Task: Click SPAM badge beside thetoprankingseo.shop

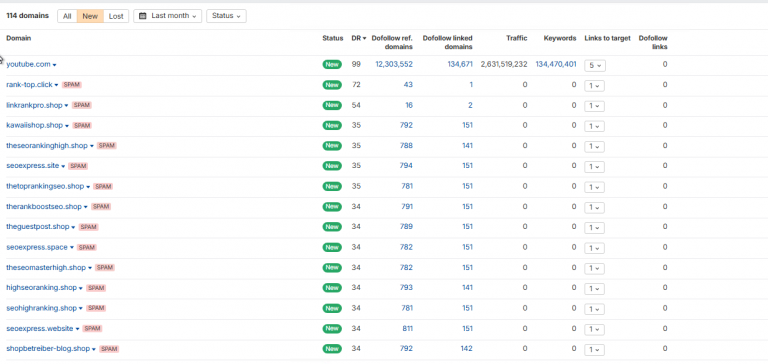Action: coord(103,187)
